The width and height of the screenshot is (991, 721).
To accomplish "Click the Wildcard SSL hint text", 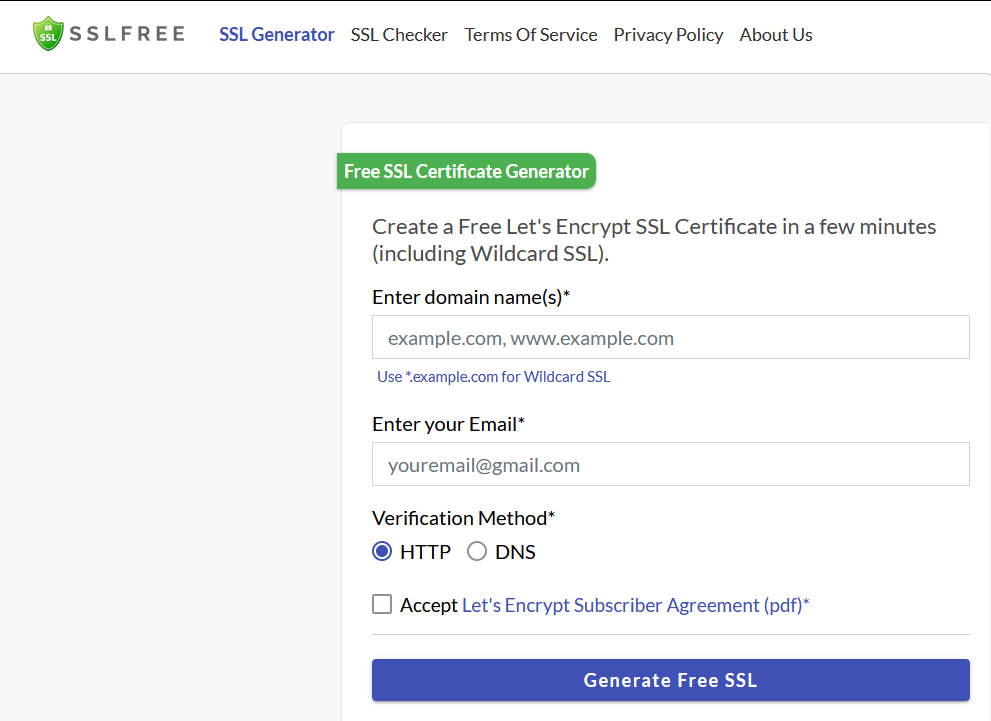I will 493,377.
